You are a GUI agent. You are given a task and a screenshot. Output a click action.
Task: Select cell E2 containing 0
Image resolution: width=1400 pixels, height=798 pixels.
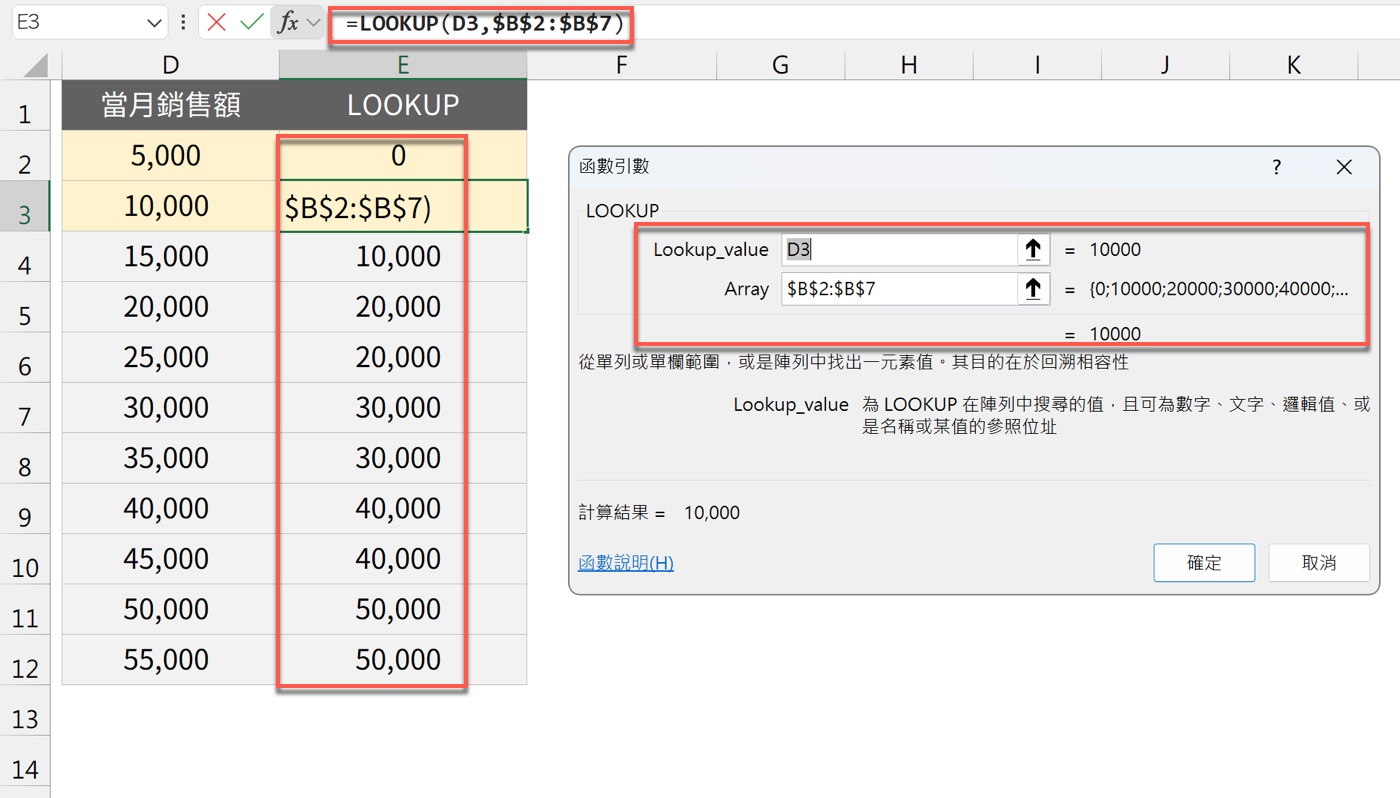pos(403,156)
